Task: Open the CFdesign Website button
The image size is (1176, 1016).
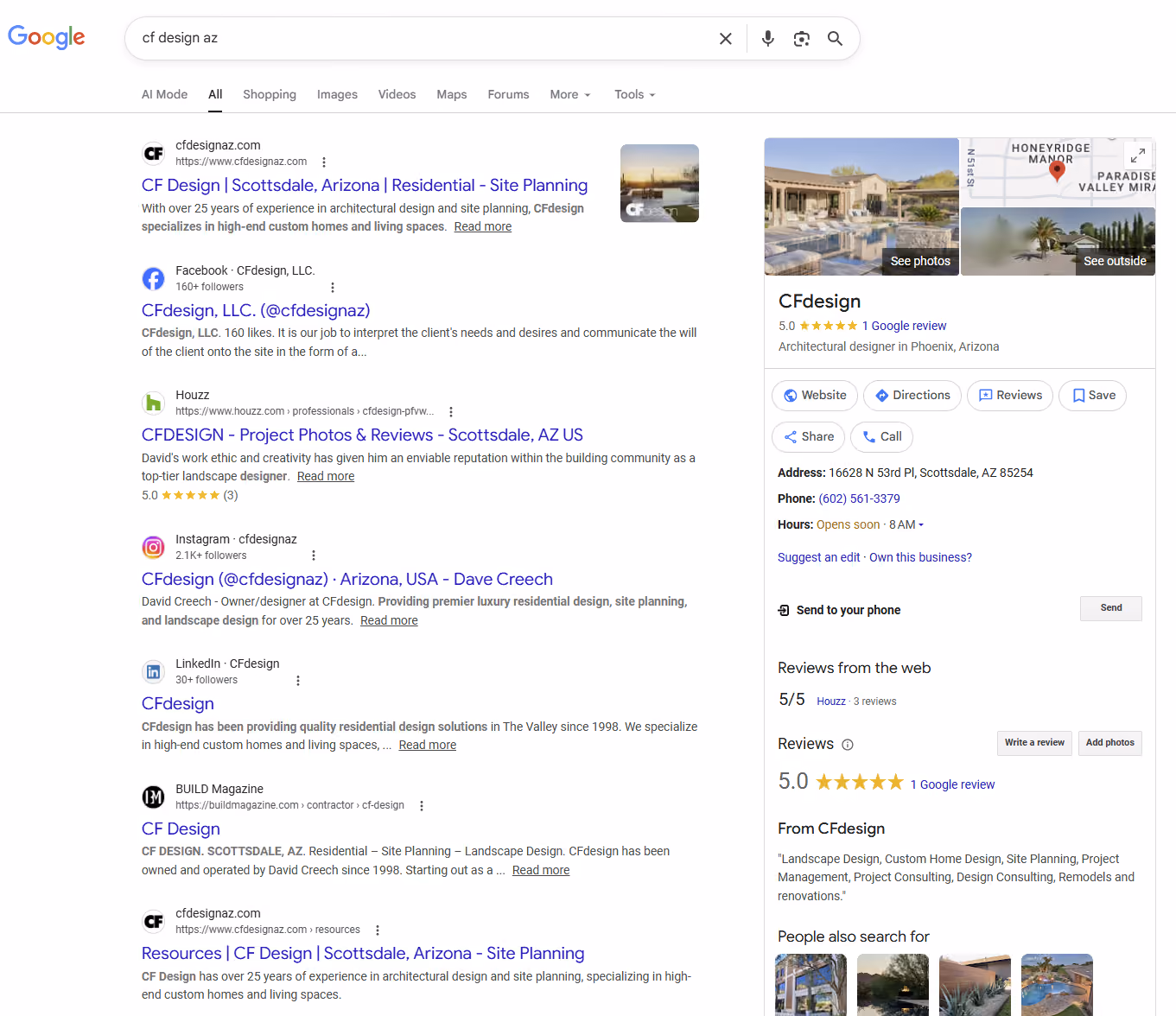Action: pos(815,396)
